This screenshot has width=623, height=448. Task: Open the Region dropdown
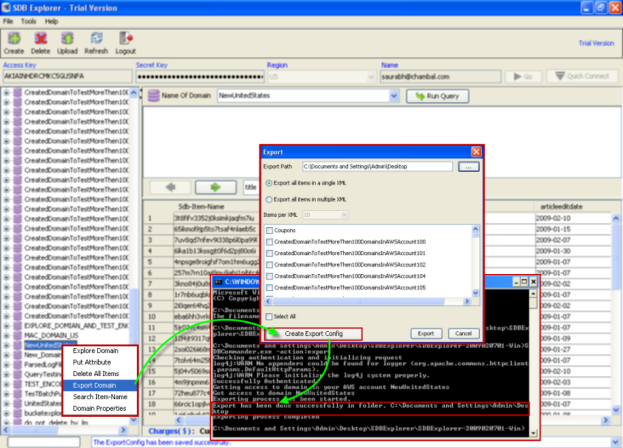[x=371, y=77]
